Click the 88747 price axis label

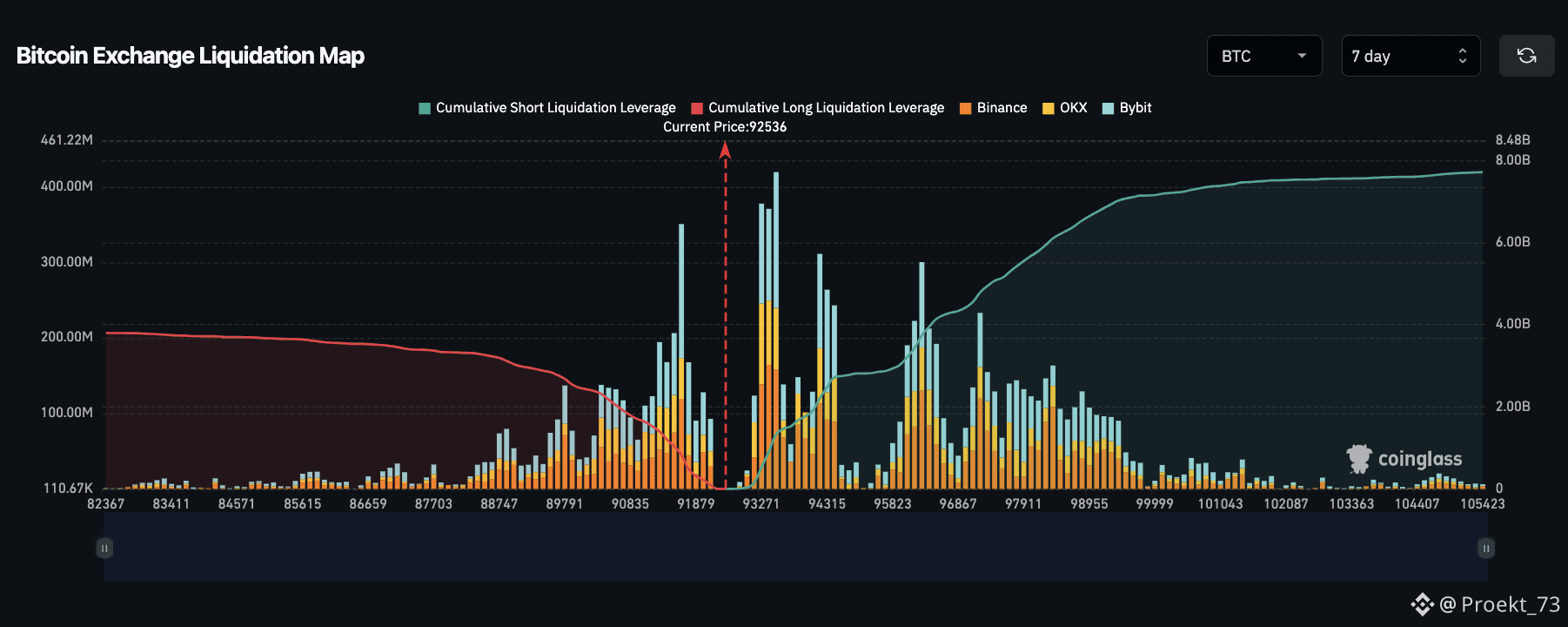pos(499,504)
